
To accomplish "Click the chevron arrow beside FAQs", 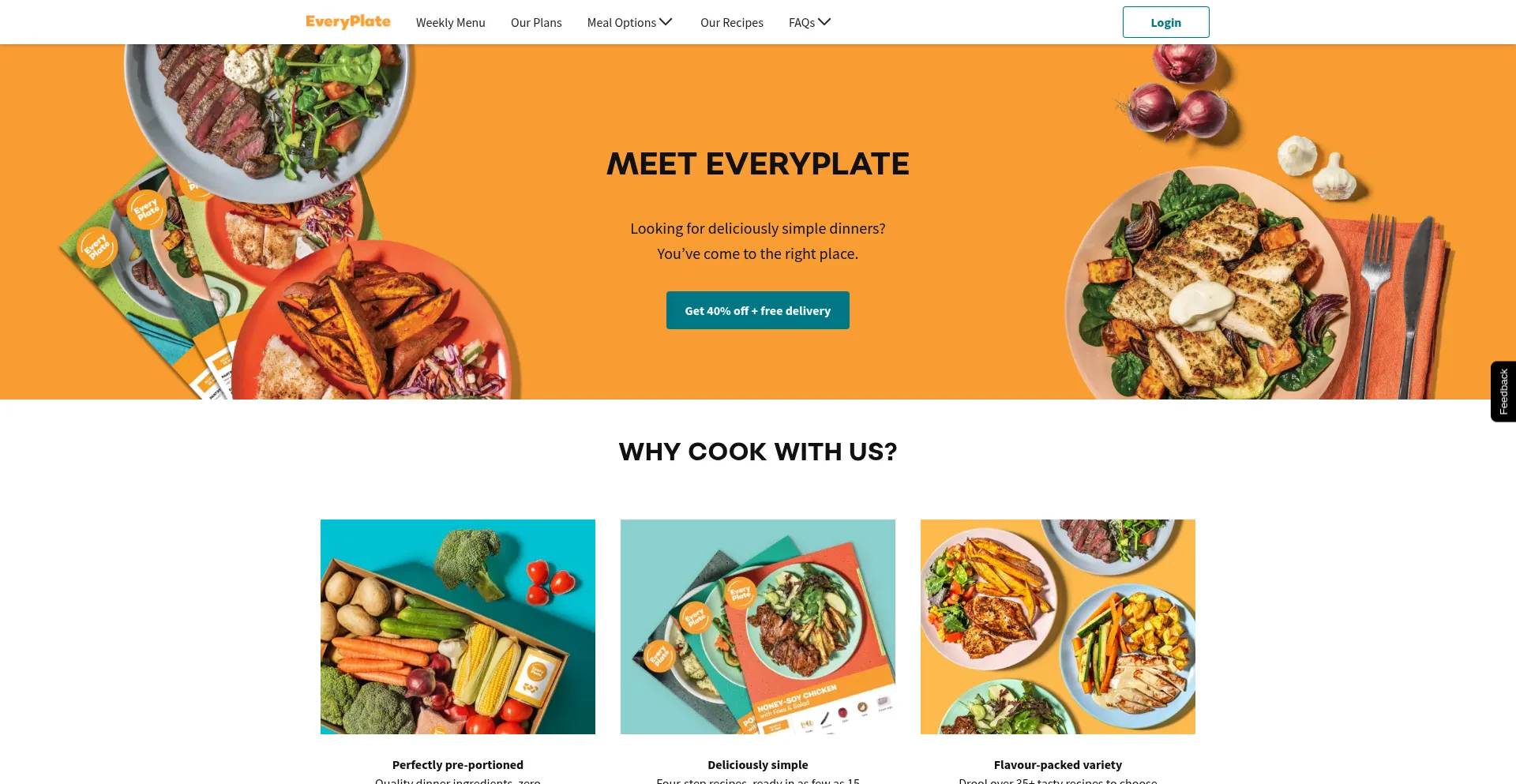I will [x=824, y=22].
